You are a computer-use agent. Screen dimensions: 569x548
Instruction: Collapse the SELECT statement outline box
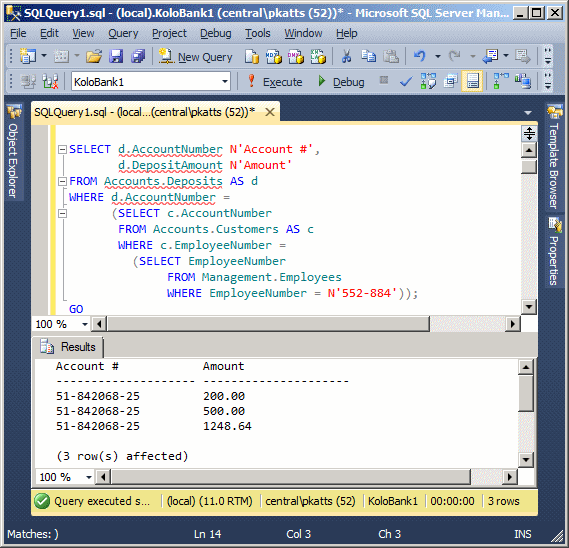pyautogui.click(x=62, y=149)
